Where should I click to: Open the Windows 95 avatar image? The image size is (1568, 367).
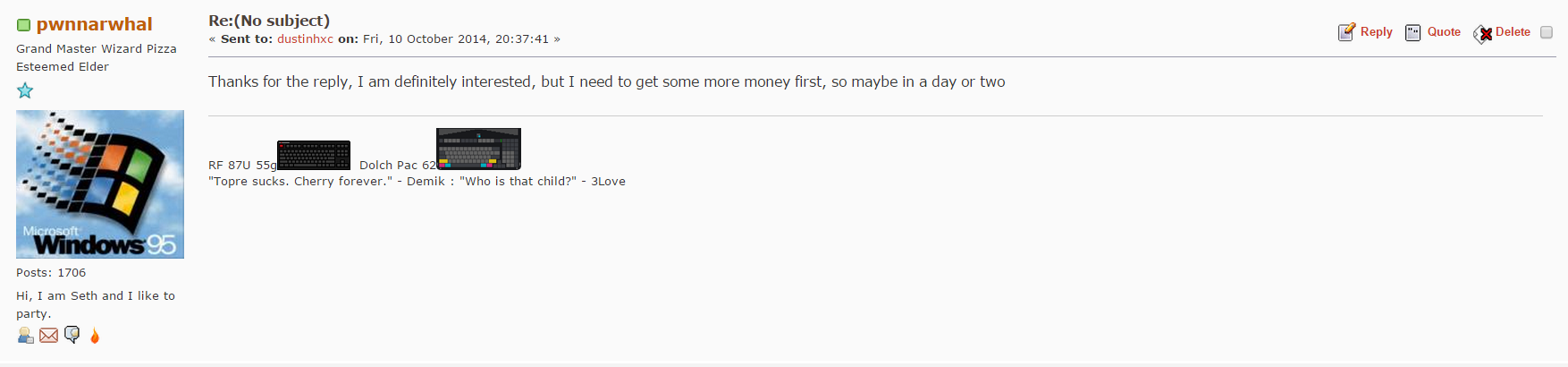(x=100, y=184)
